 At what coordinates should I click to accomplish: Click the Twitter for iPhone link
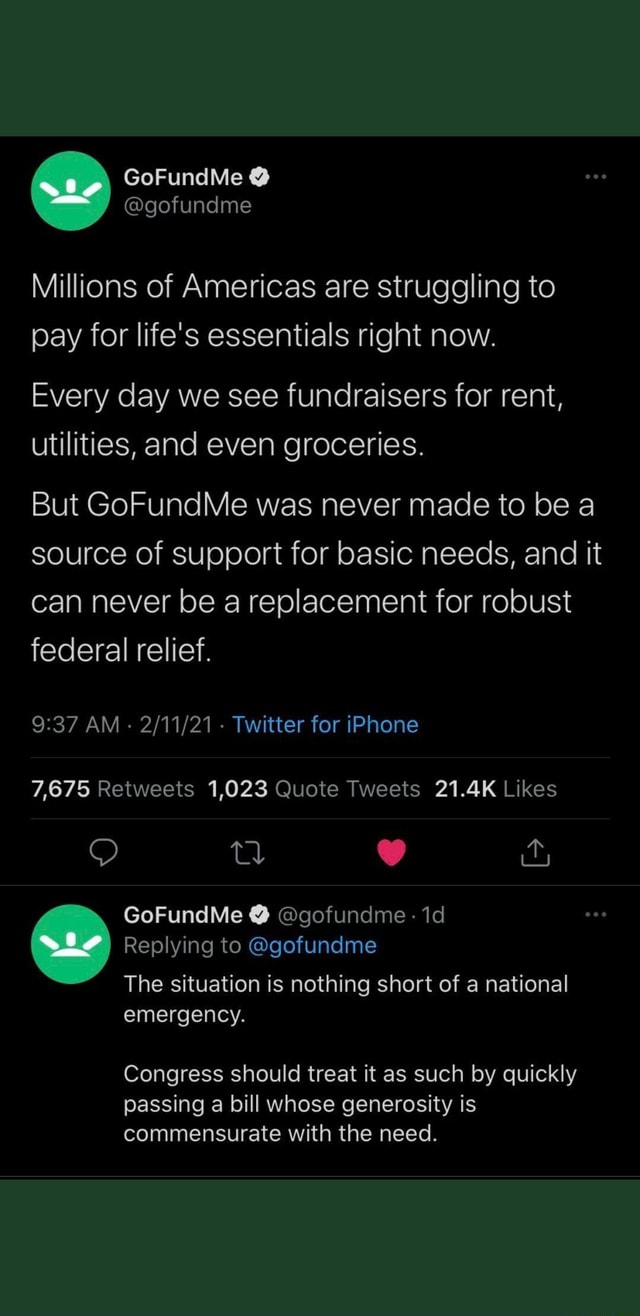tap(325, 725)
